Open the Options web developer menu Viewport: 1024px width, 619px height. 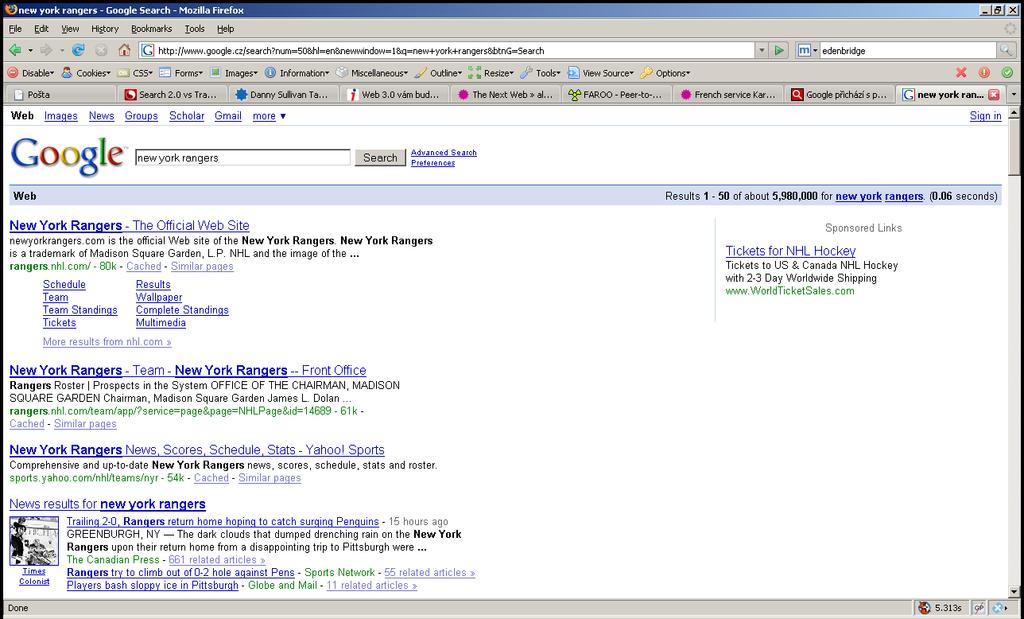[x=665, y=73]
